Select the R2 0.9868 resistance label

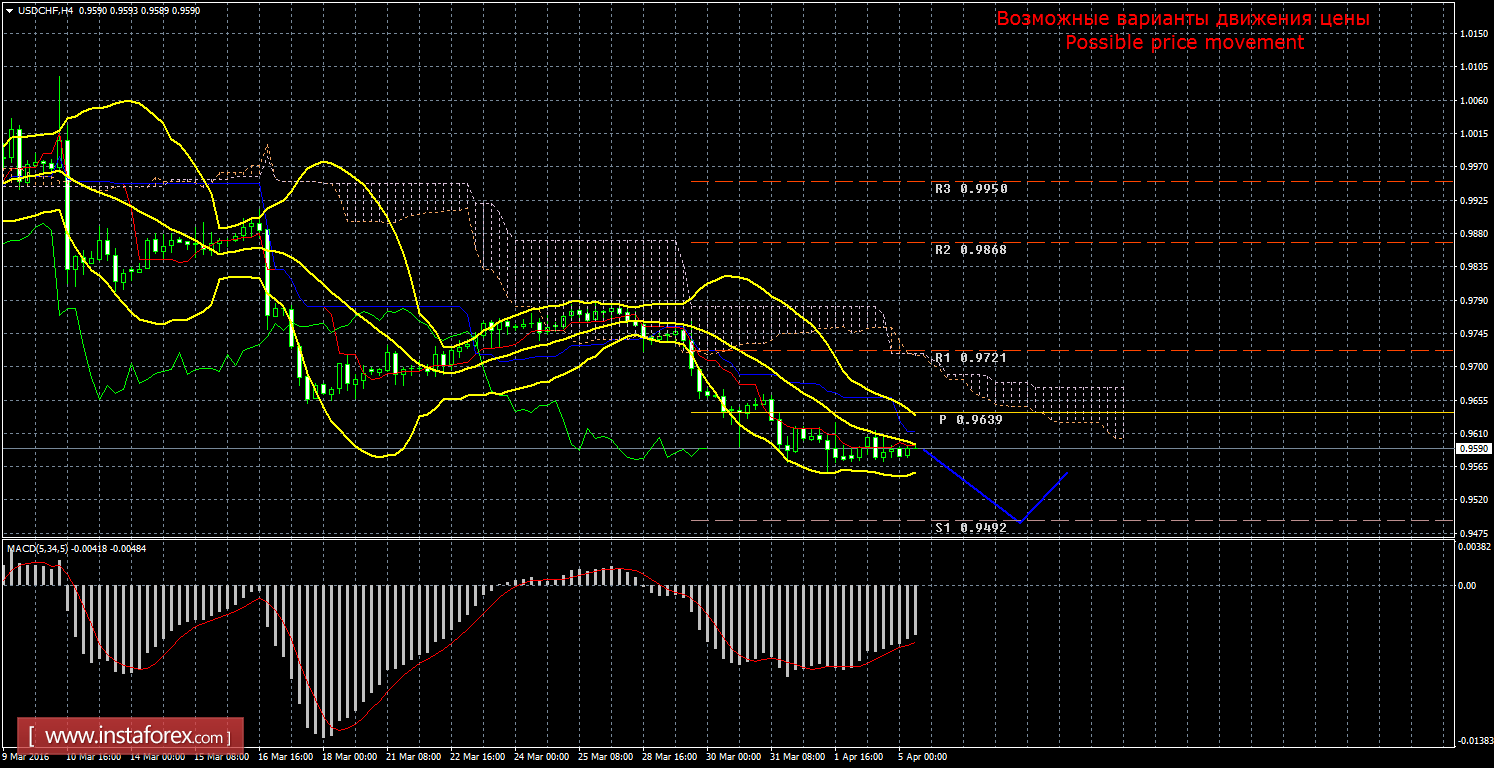click(x=970, y=249)
